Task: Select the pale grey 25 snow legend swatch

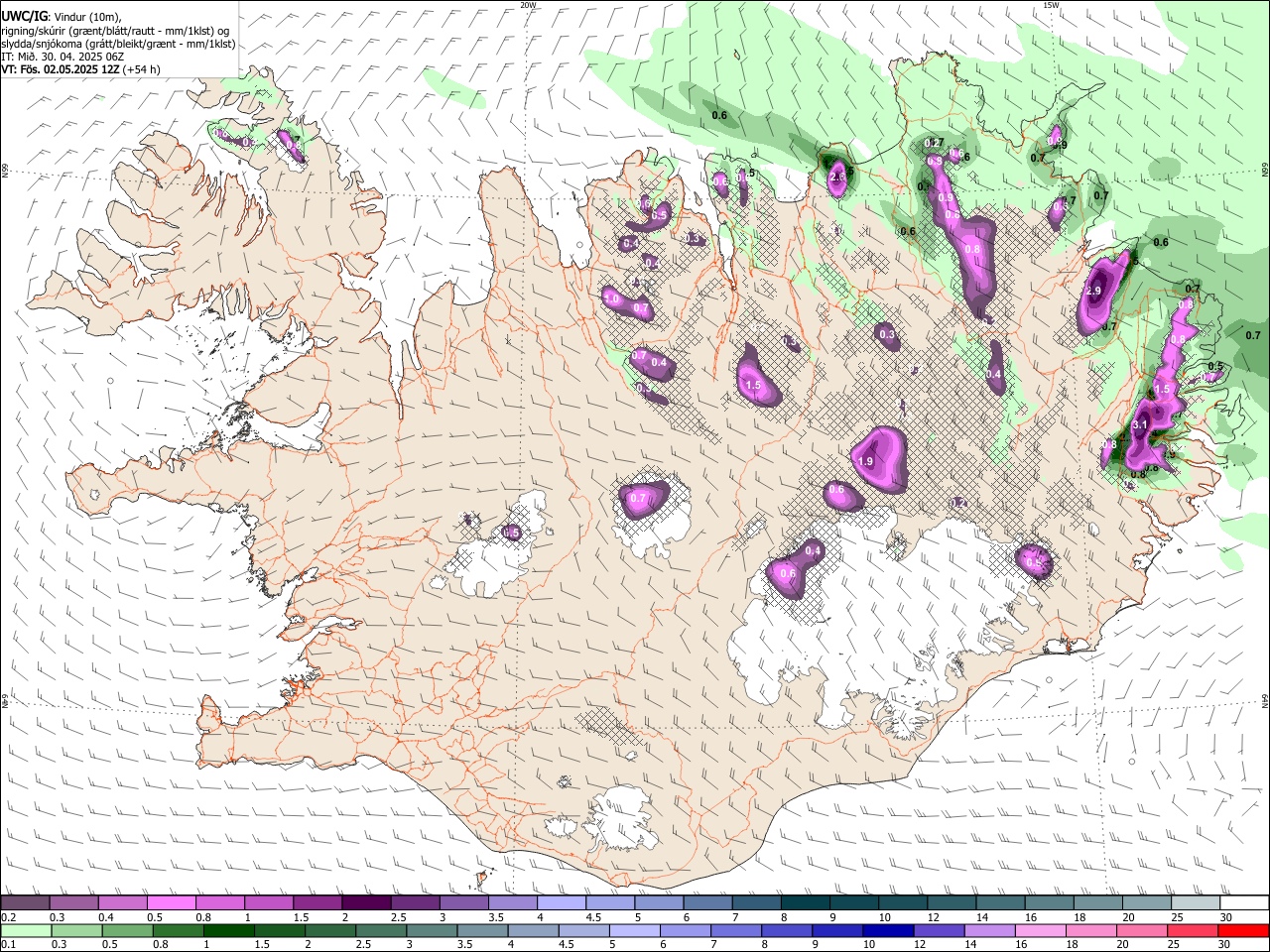Action: (x=1196, y=903)
